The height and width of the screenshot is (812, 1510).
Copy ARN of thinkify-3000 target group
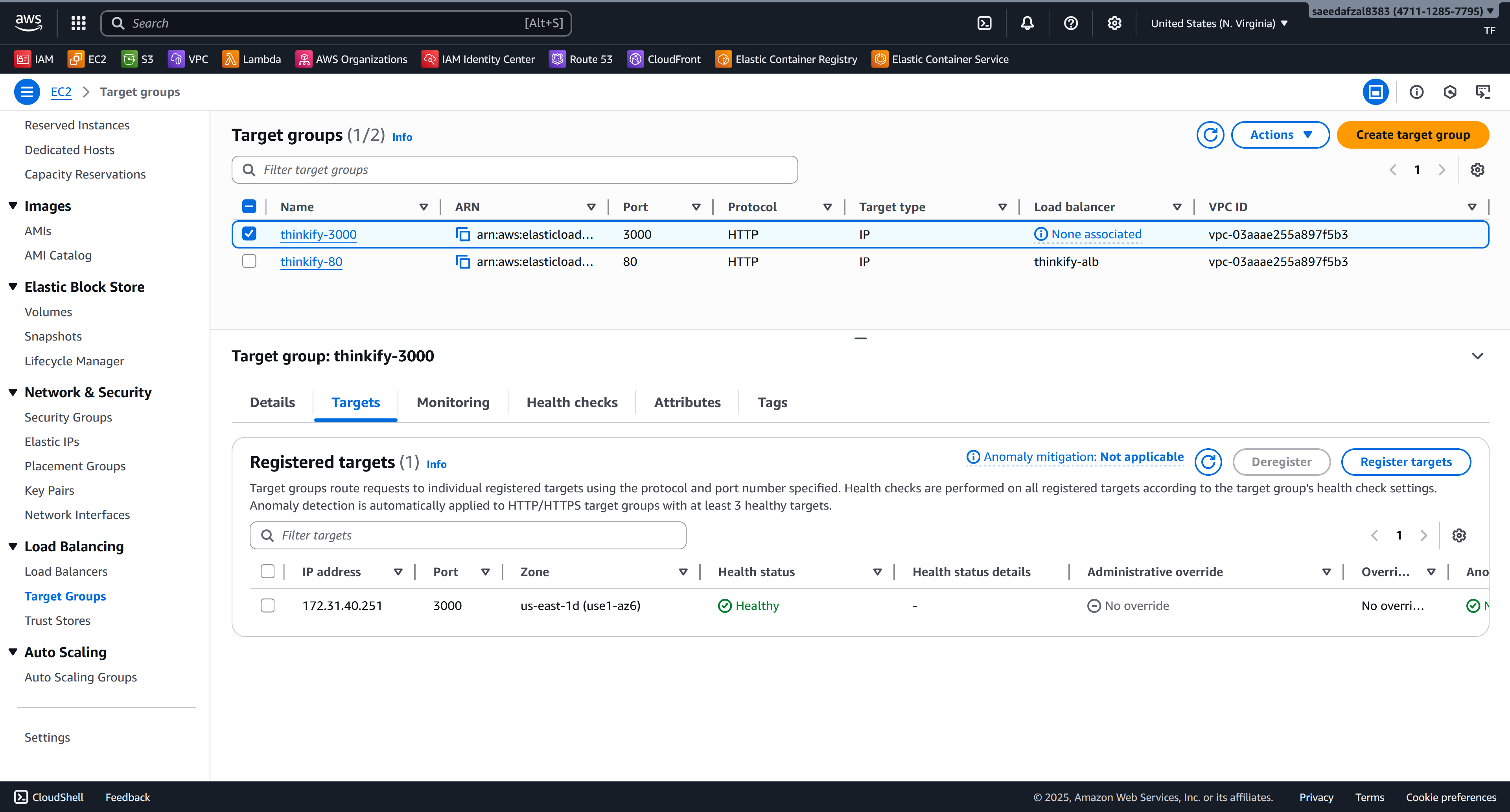pos(462,234)
